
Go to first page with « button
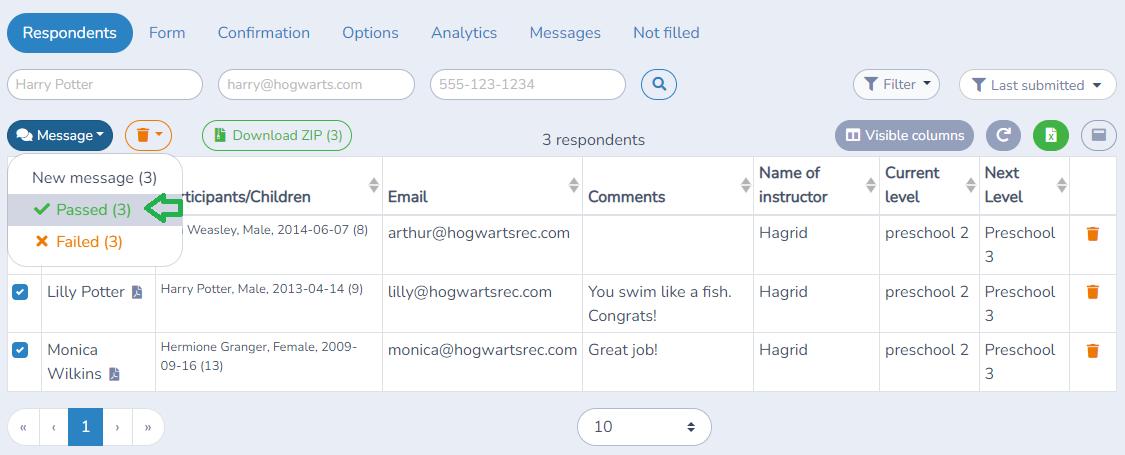(x=24, y=427)
